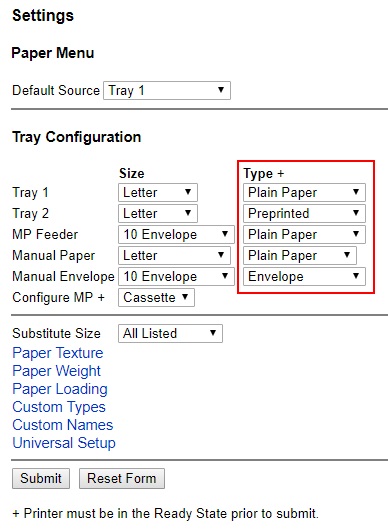Viewport: 388px width, 529px height.
Task: Go to the Paper Weight page
Action: [x=56, y=371]
